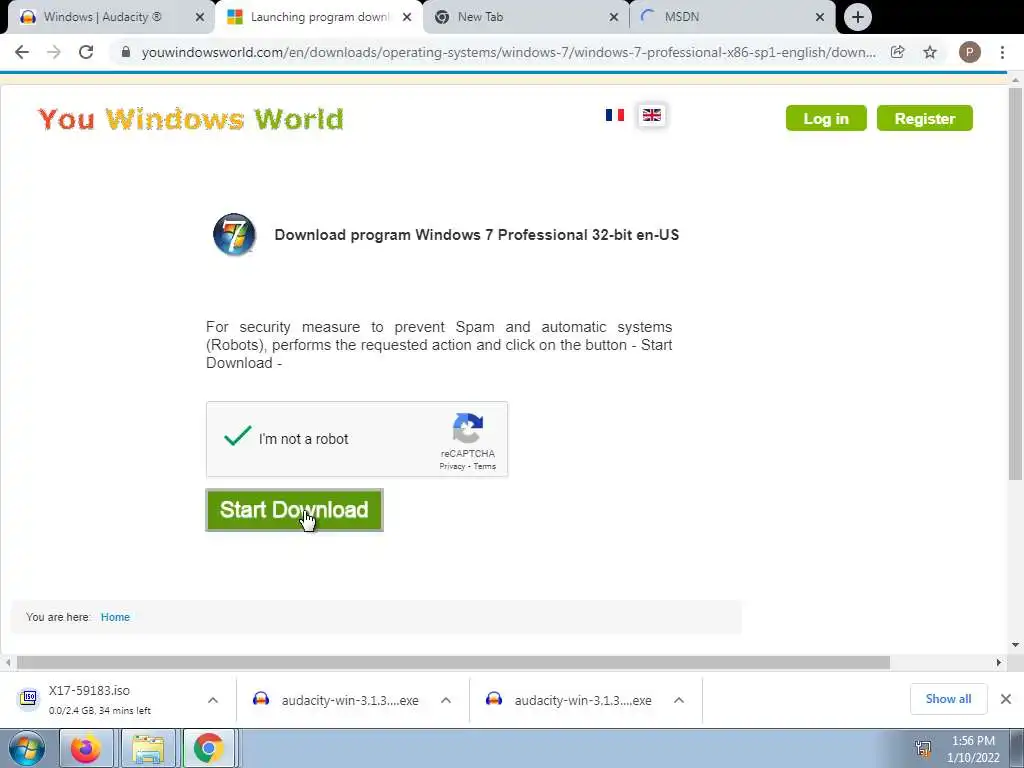The width and height of the screenshot is (1024, 768).
Task: Go back using the browser back arrow
Action: tap(22, 52)
